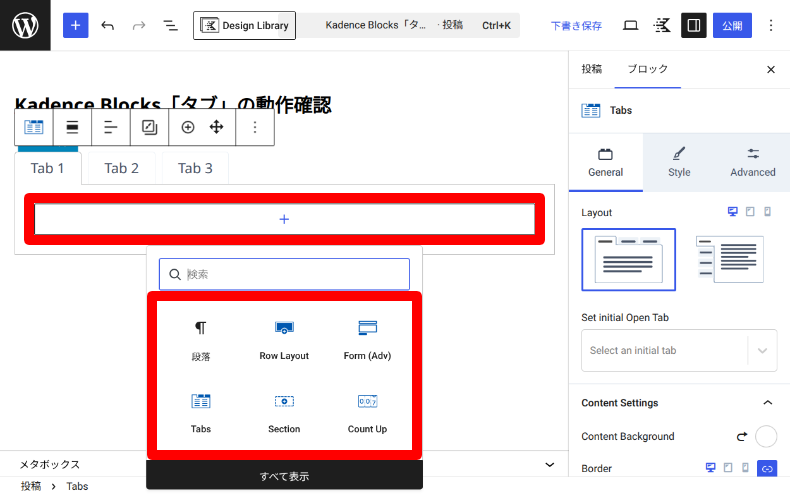Viewport: 790px width, 496px height.
Task: Select Tab 1
Action: (x=47, y=168)
